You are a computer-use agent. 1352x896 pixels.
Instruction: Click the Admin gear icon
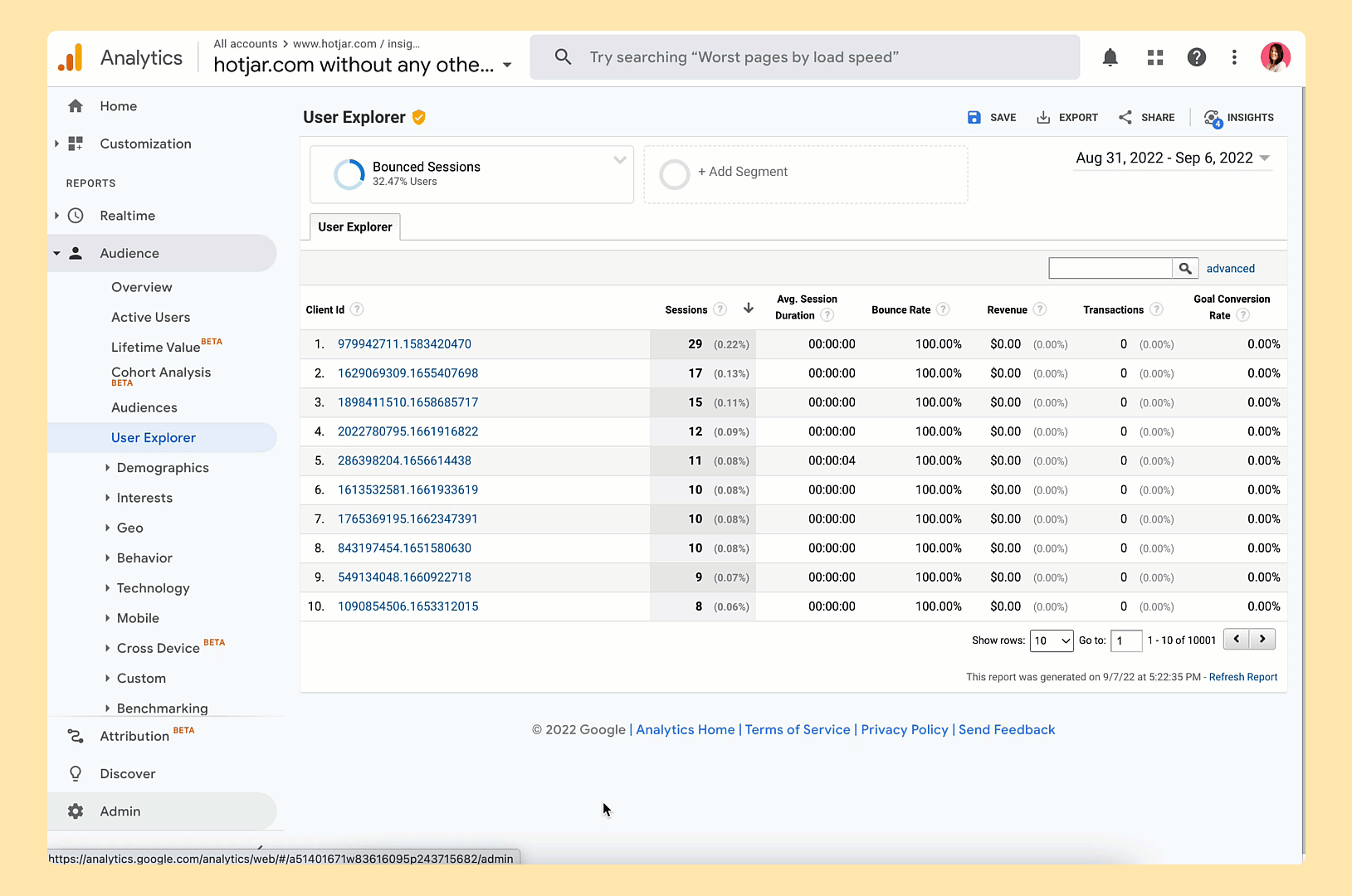click(76, 811)
